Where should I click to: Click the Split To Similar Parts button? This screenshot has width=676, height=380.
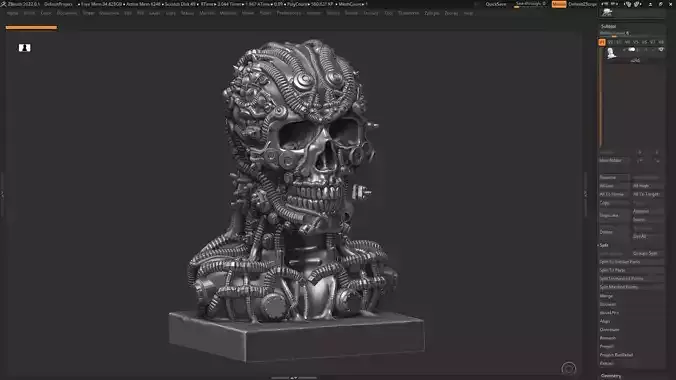pyautogui.click(x=631, y=262)
